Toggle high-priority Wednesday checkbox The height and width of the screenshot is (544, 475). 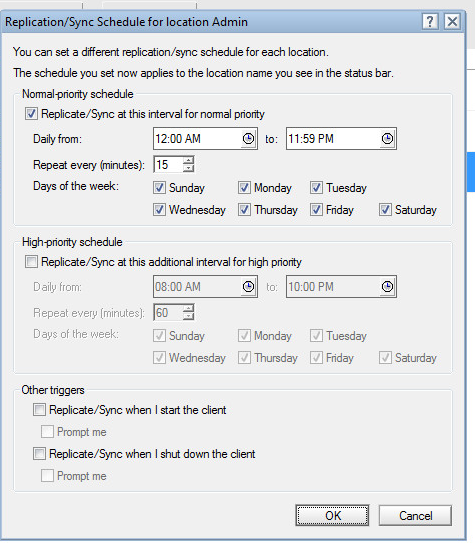click(159, 358)
